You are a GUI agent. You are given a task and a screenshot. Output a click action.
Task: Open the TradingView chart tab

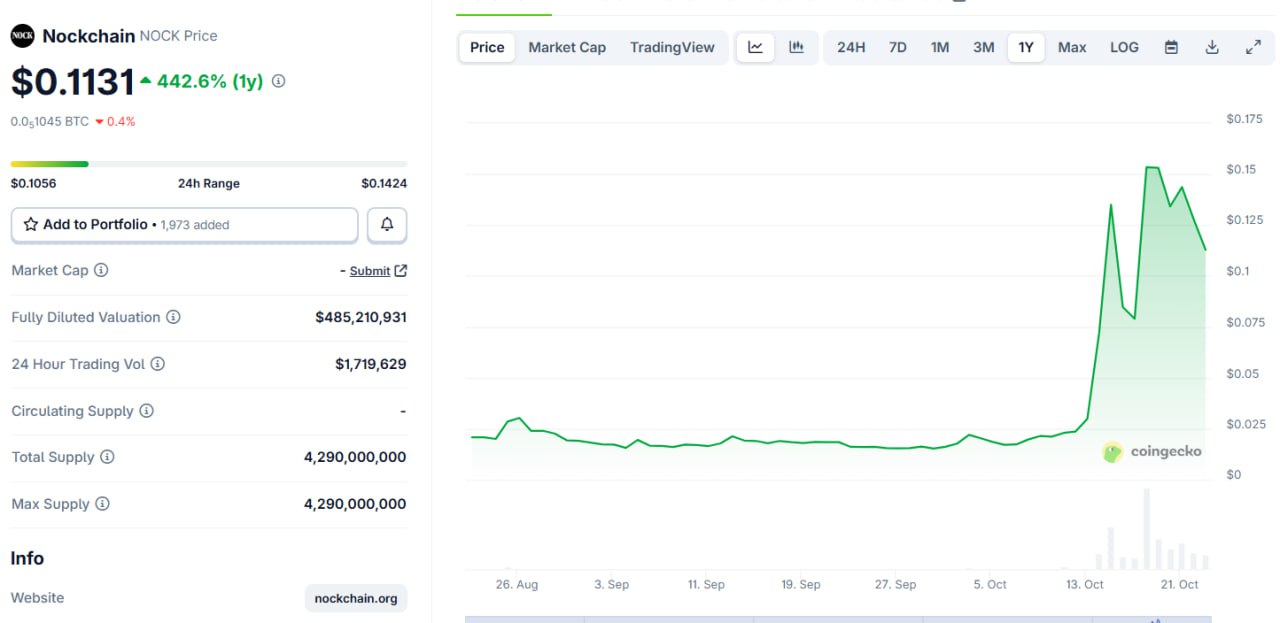(672, 47)
